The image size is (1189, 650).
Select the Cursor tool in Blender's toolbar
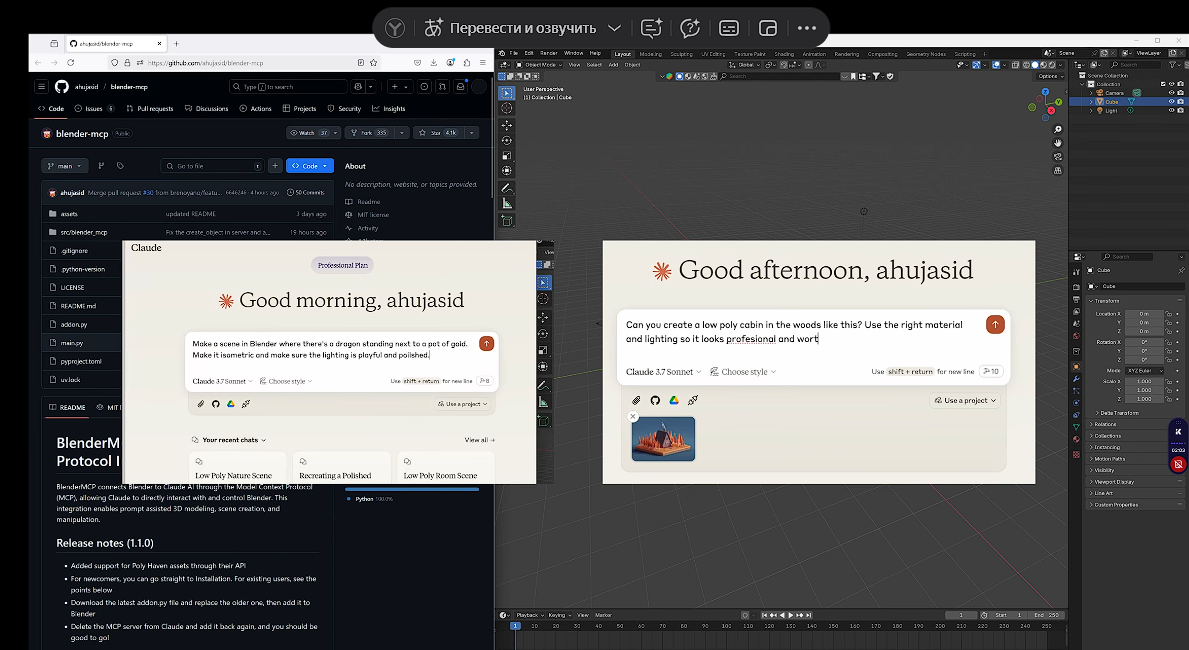[507, 108]
